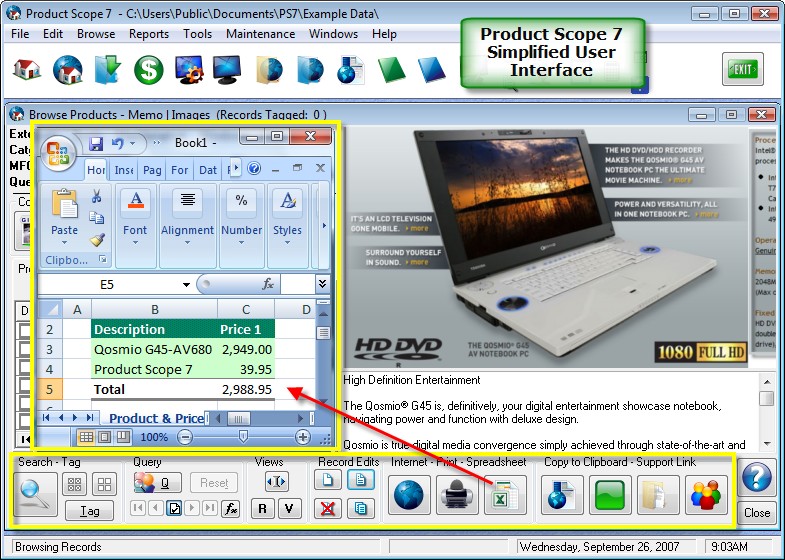The width and height of the screenshot is (785, 560).
Task: Click the laptop product image
Action: click(546, 246)
